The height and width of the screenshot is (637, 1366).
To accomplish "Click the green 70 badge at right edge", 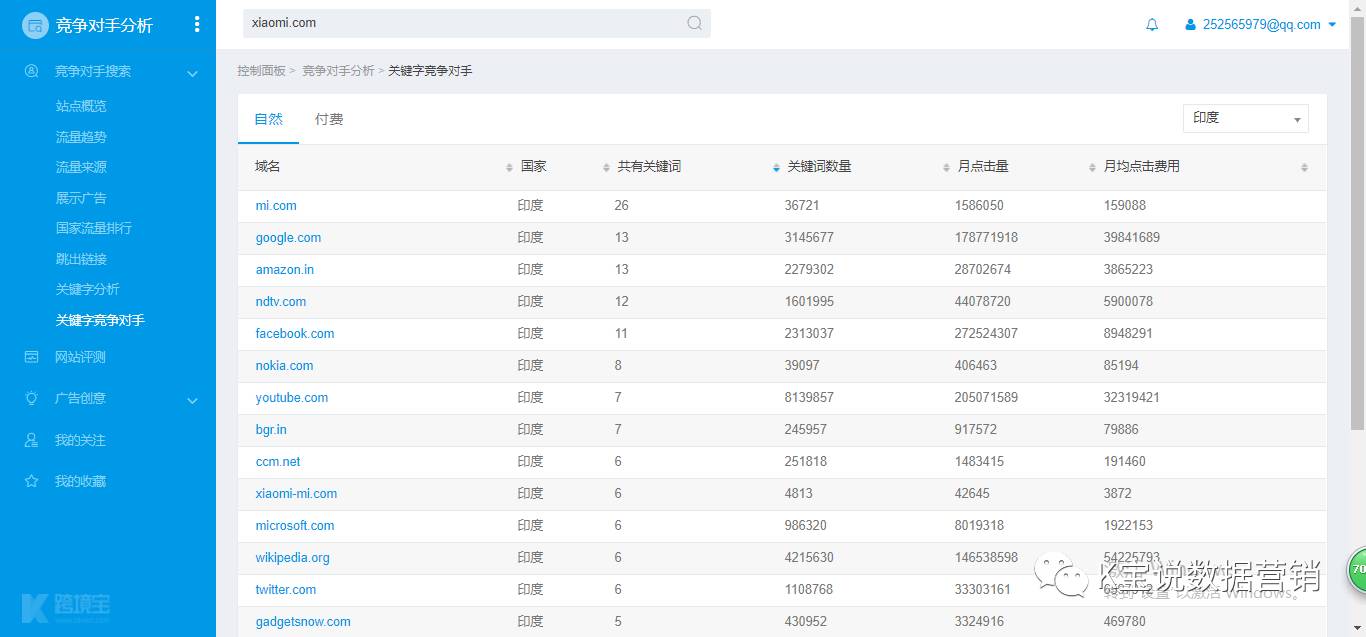I will 1357,570.
